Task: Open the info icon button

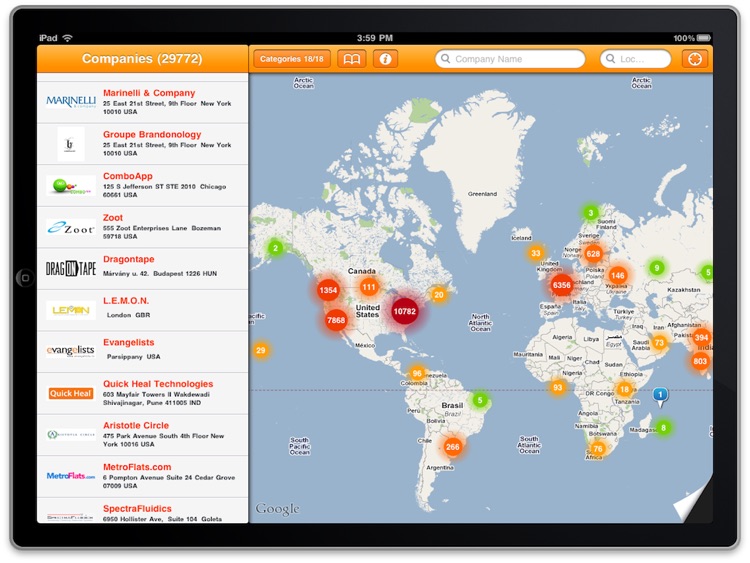Action: tap(386, 59)
